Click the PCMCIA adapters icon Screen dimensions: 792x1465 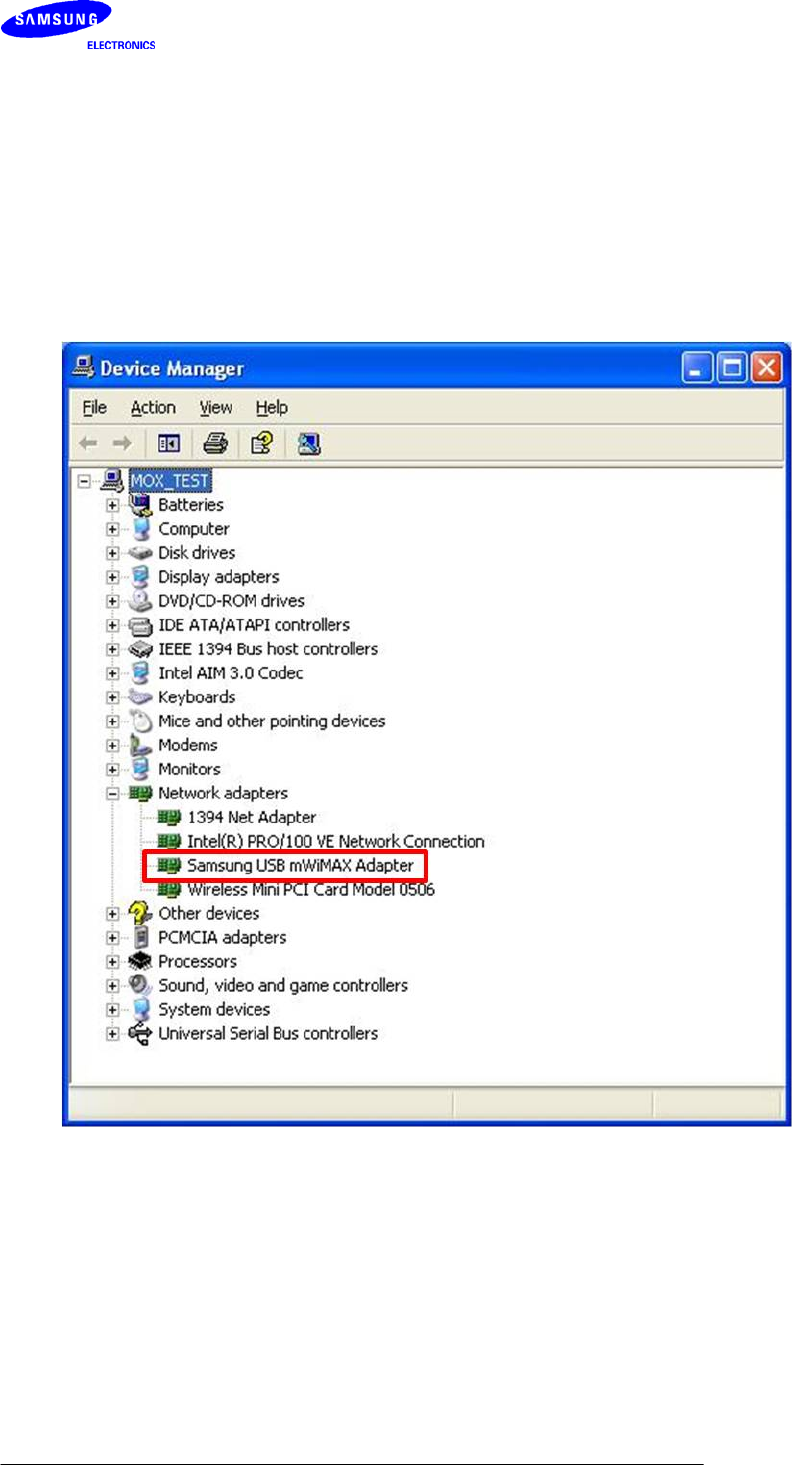click(141, 937)
